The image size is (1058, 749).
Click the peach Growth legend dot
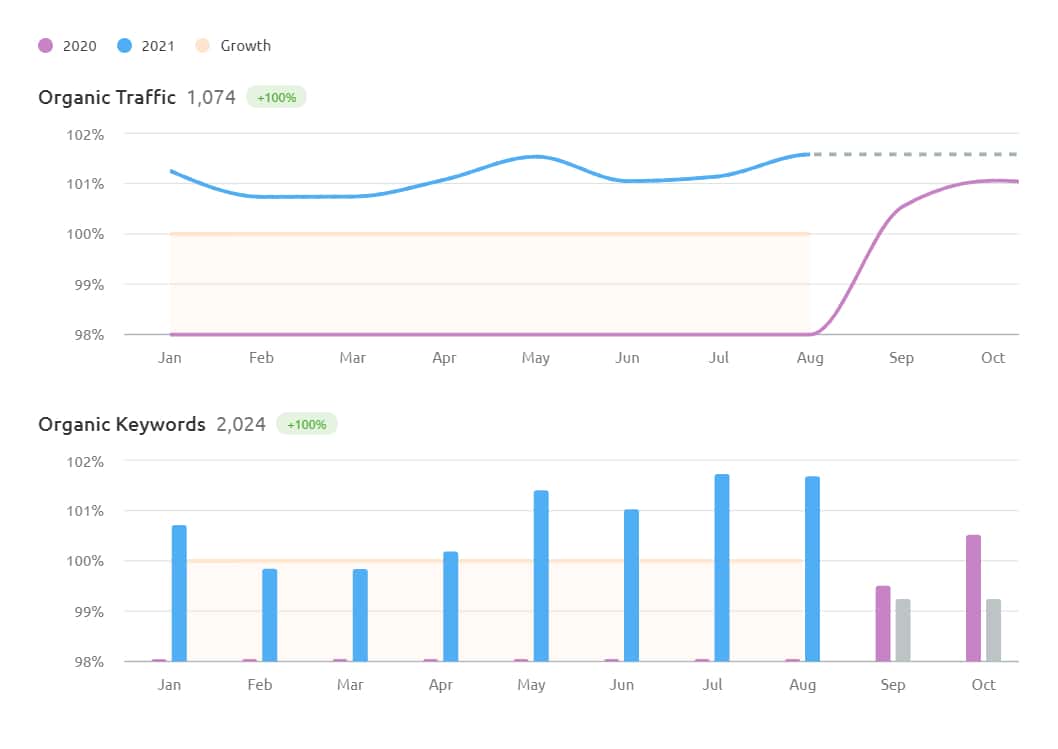(202, 46)
